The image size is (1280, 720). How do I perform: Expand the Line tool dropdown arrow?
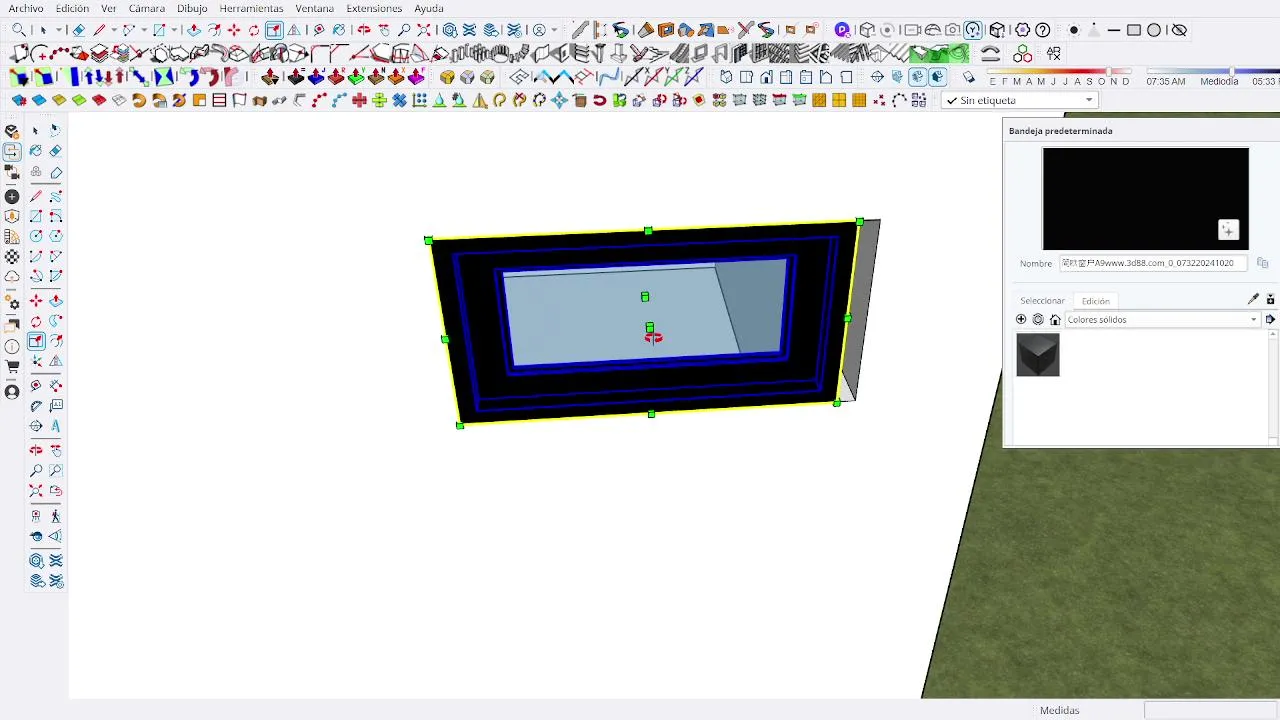114,30
